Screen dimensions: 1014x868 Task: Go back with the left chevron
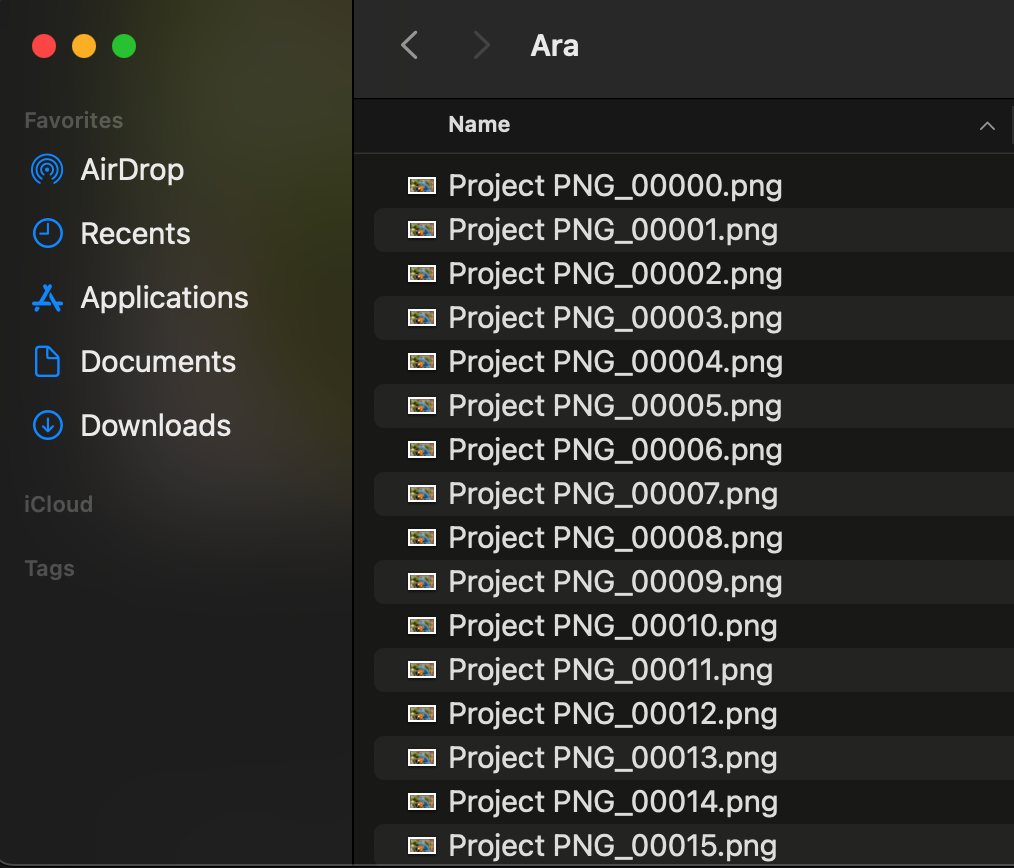coord(409,45)
